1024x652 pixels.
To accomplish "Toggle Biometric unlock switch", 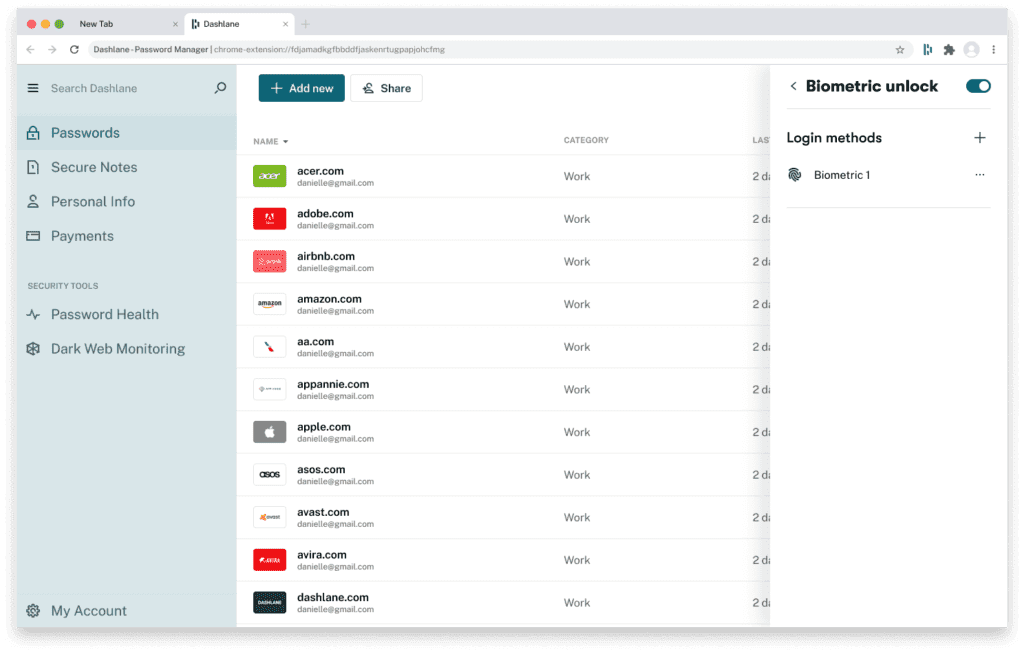I will 978,86.
